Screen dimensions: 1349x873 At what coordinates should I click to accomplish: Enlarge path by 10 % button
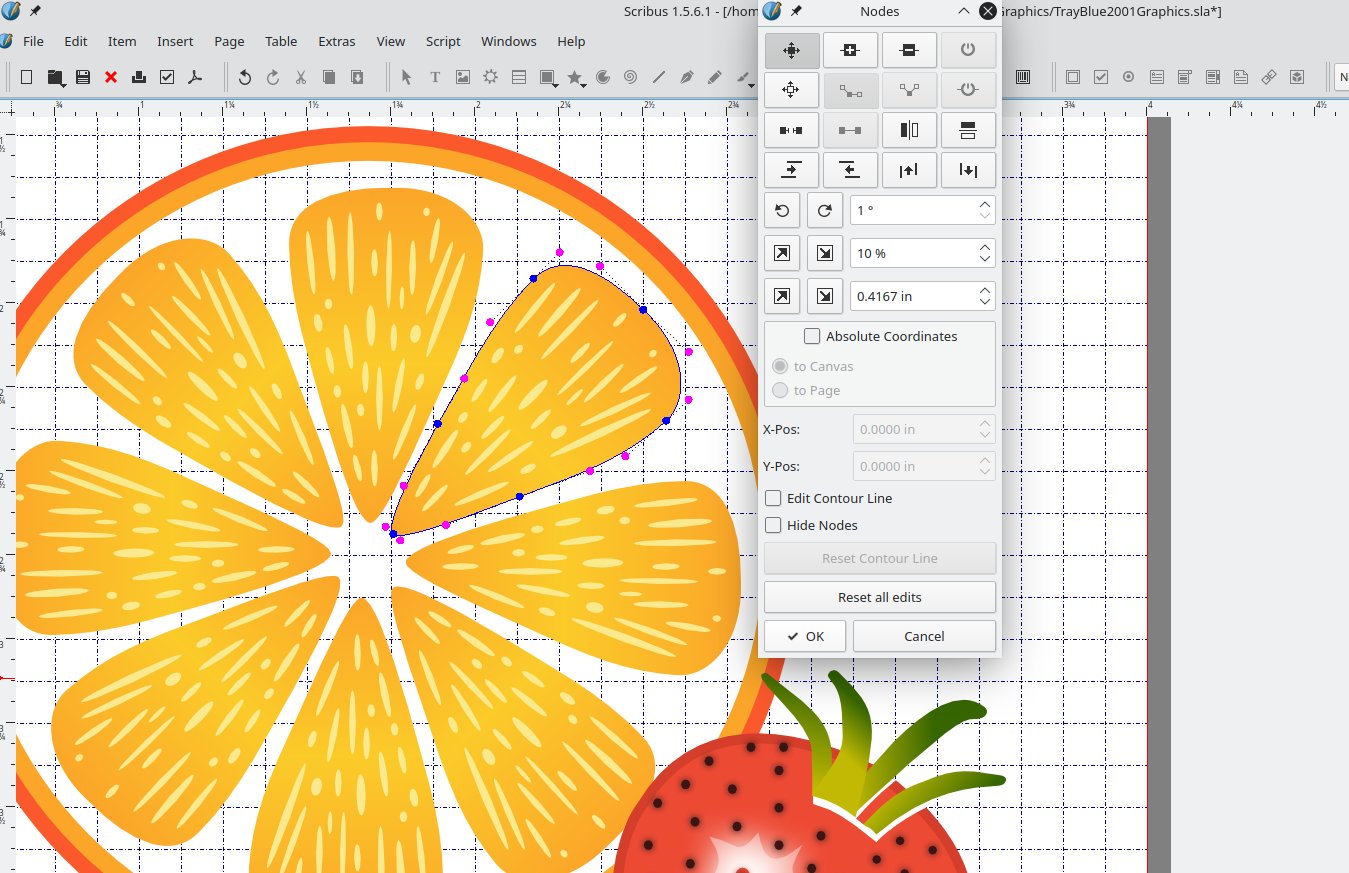[782, 254]
